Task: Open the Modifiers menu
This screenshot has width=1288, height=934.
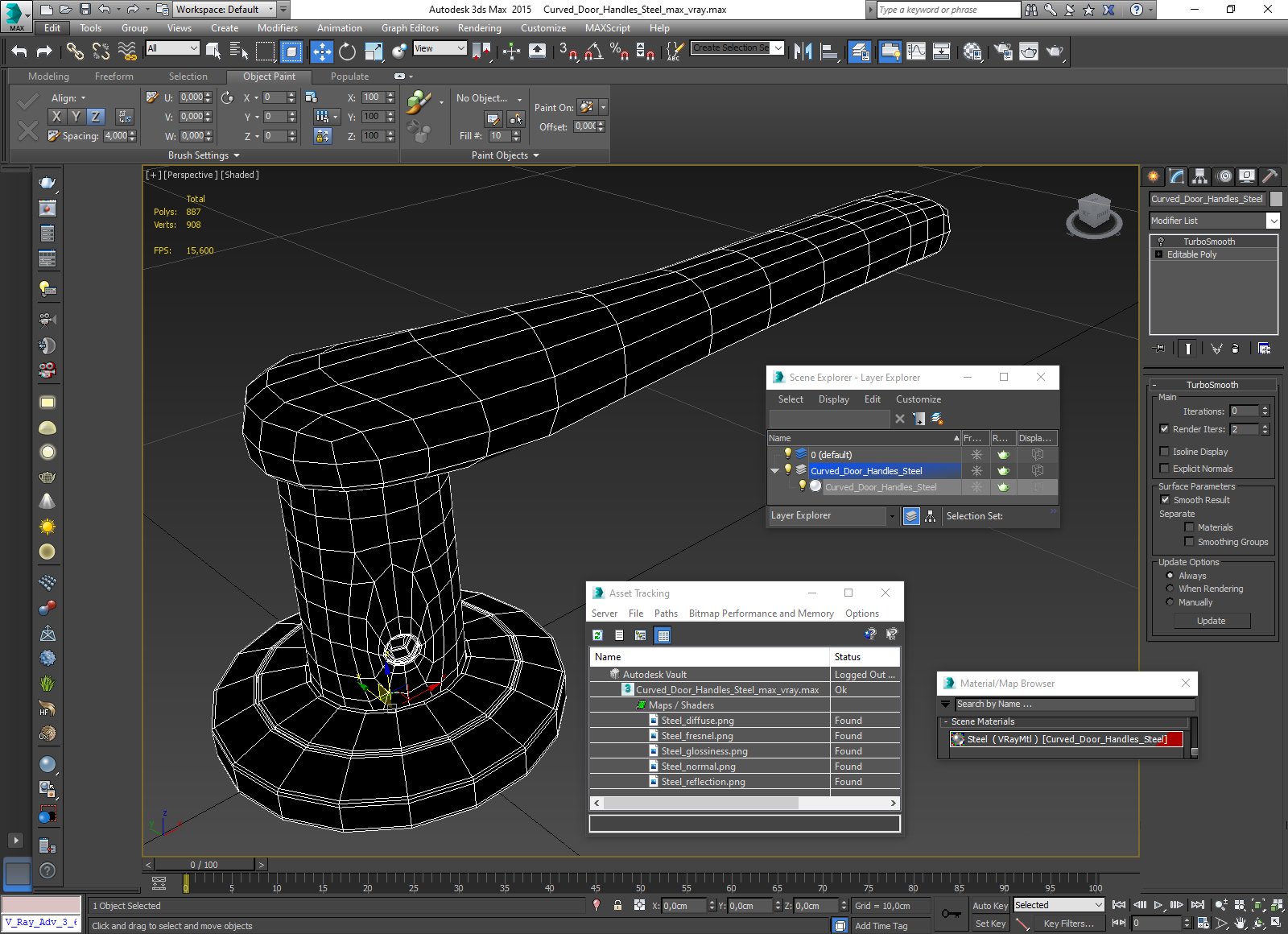Action: tap(278, 28)
